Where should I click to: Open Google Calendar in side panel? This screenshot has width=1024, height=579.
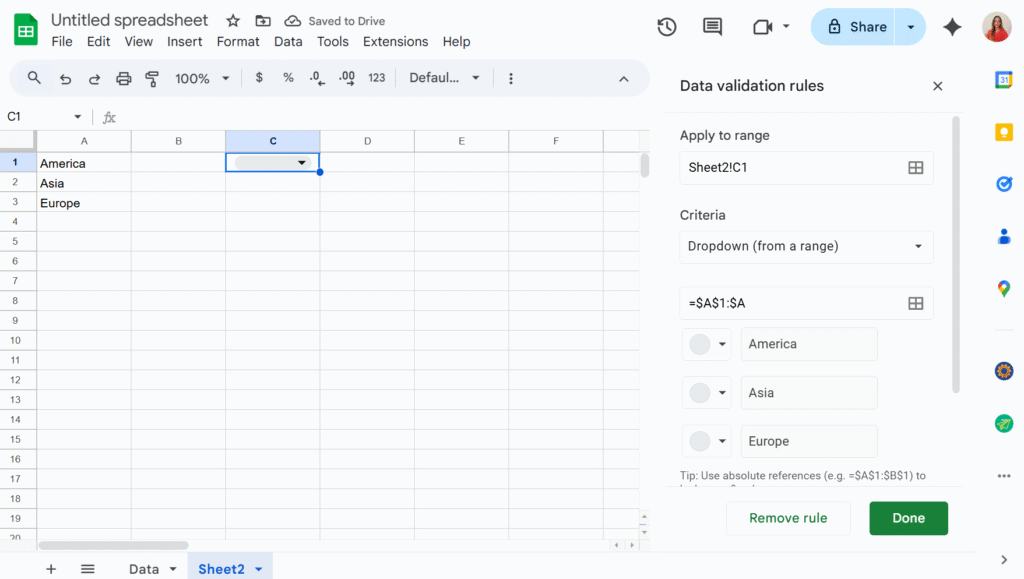(x=1004, y=80)
